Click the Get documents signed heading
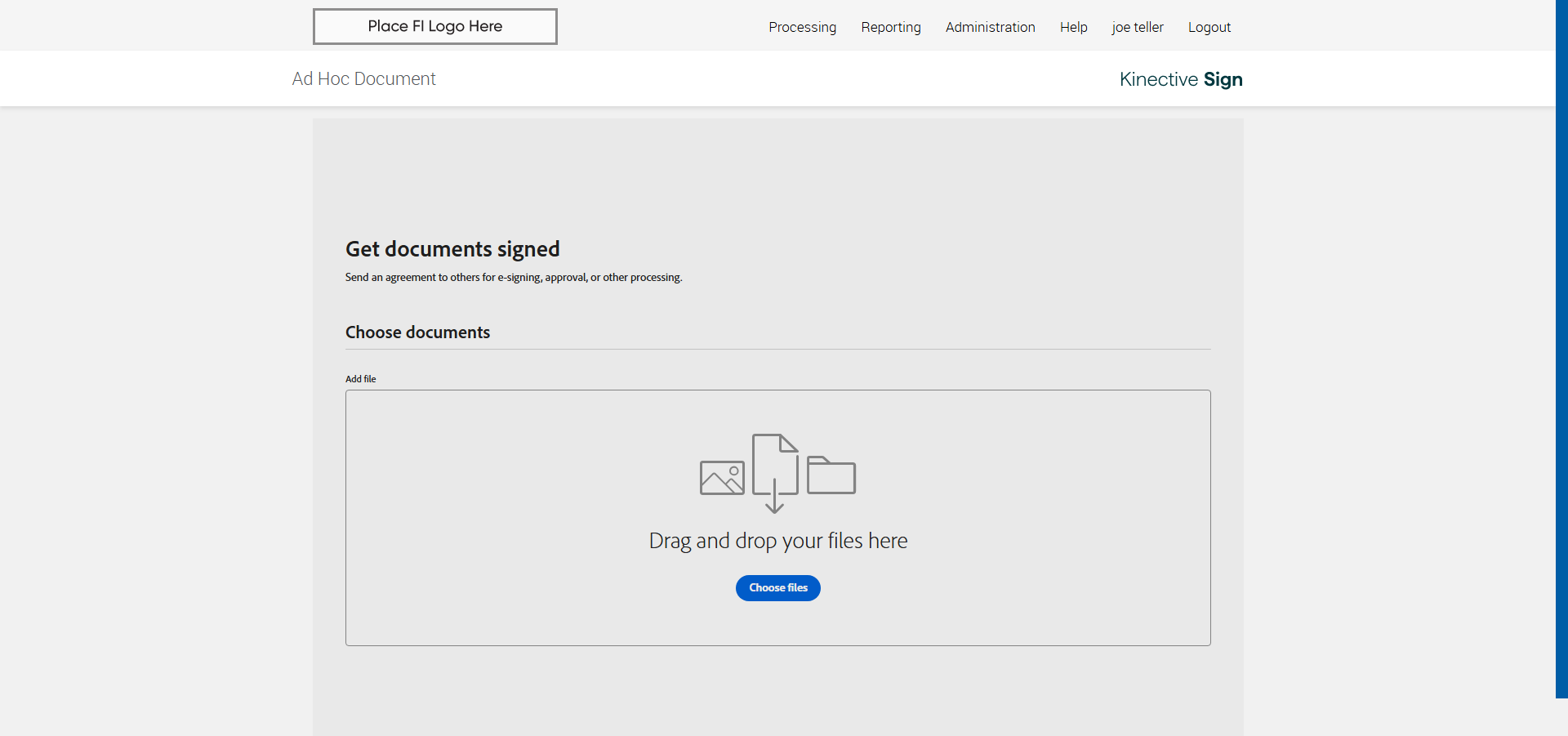 [x=452, y=248]
